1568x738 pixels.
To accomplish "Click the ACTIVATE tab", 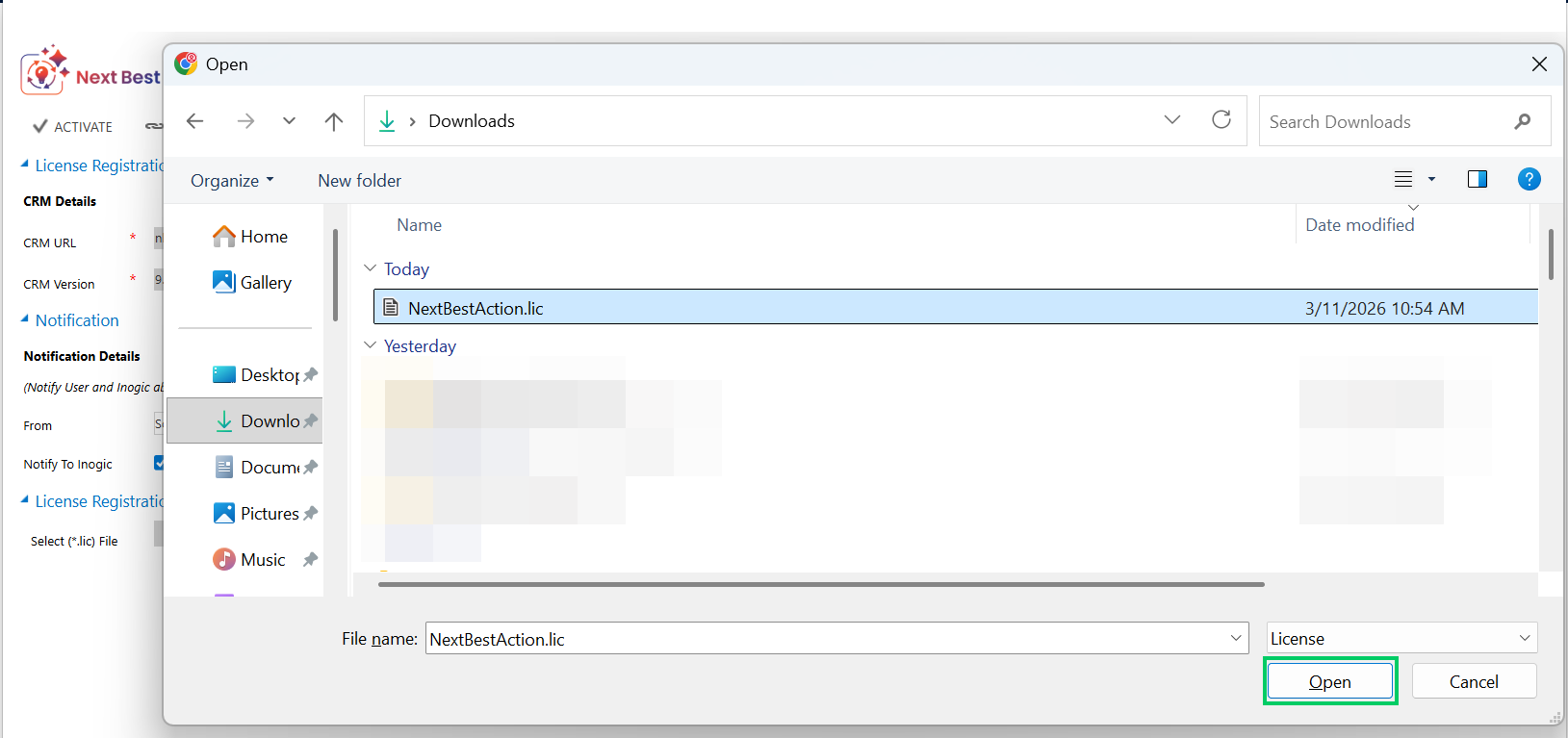I will [x=73, y=127].
